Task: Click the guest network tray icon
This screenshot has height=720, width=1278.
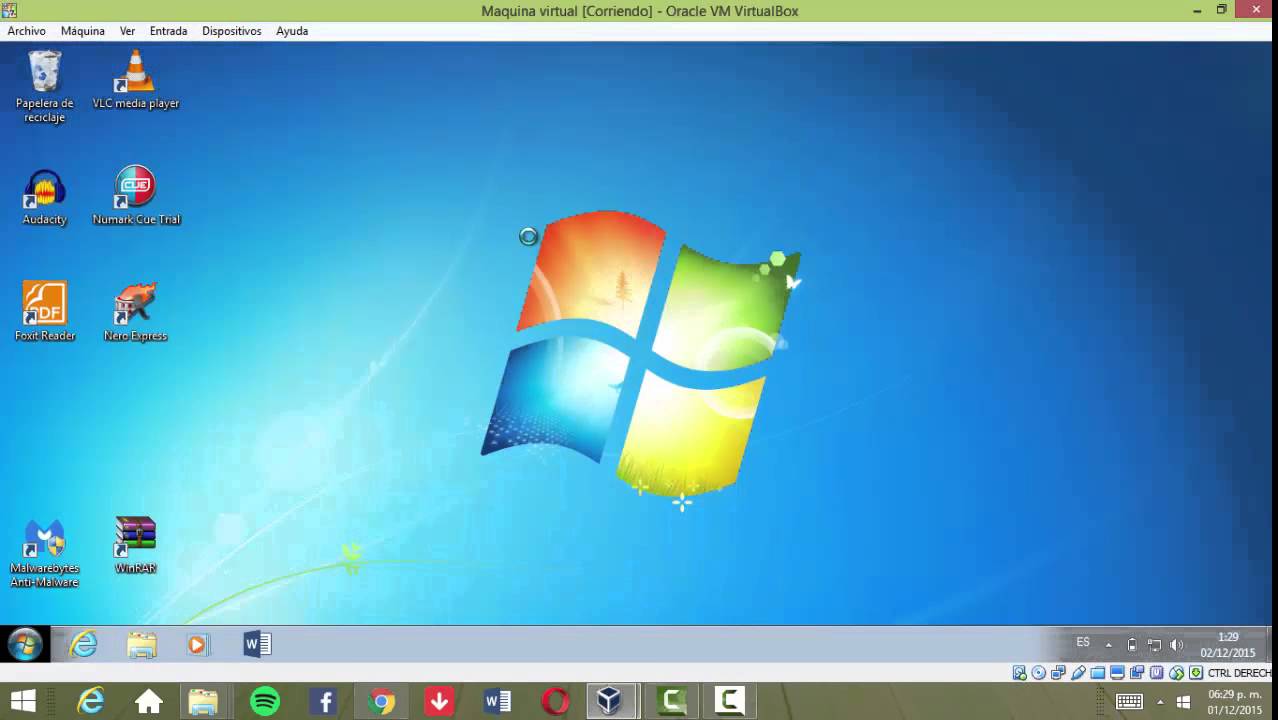Action: point(1154,645)
